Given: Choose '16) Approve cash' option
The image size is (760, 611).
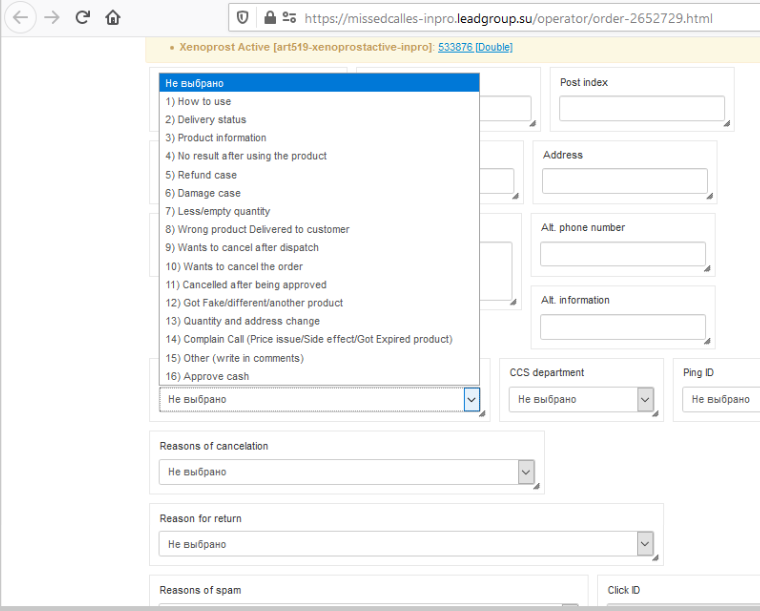Looking at the screenshot, I should pyautogui.click(x=319, y=376).
